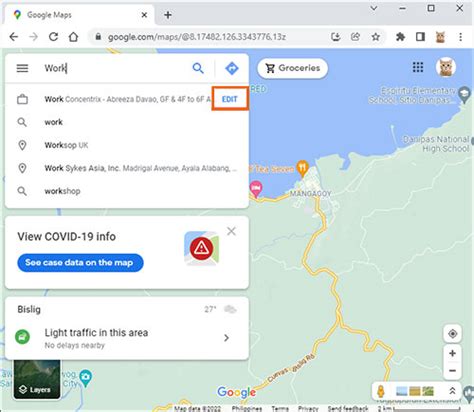Click the MANGAGOY map label

(310, 194)
